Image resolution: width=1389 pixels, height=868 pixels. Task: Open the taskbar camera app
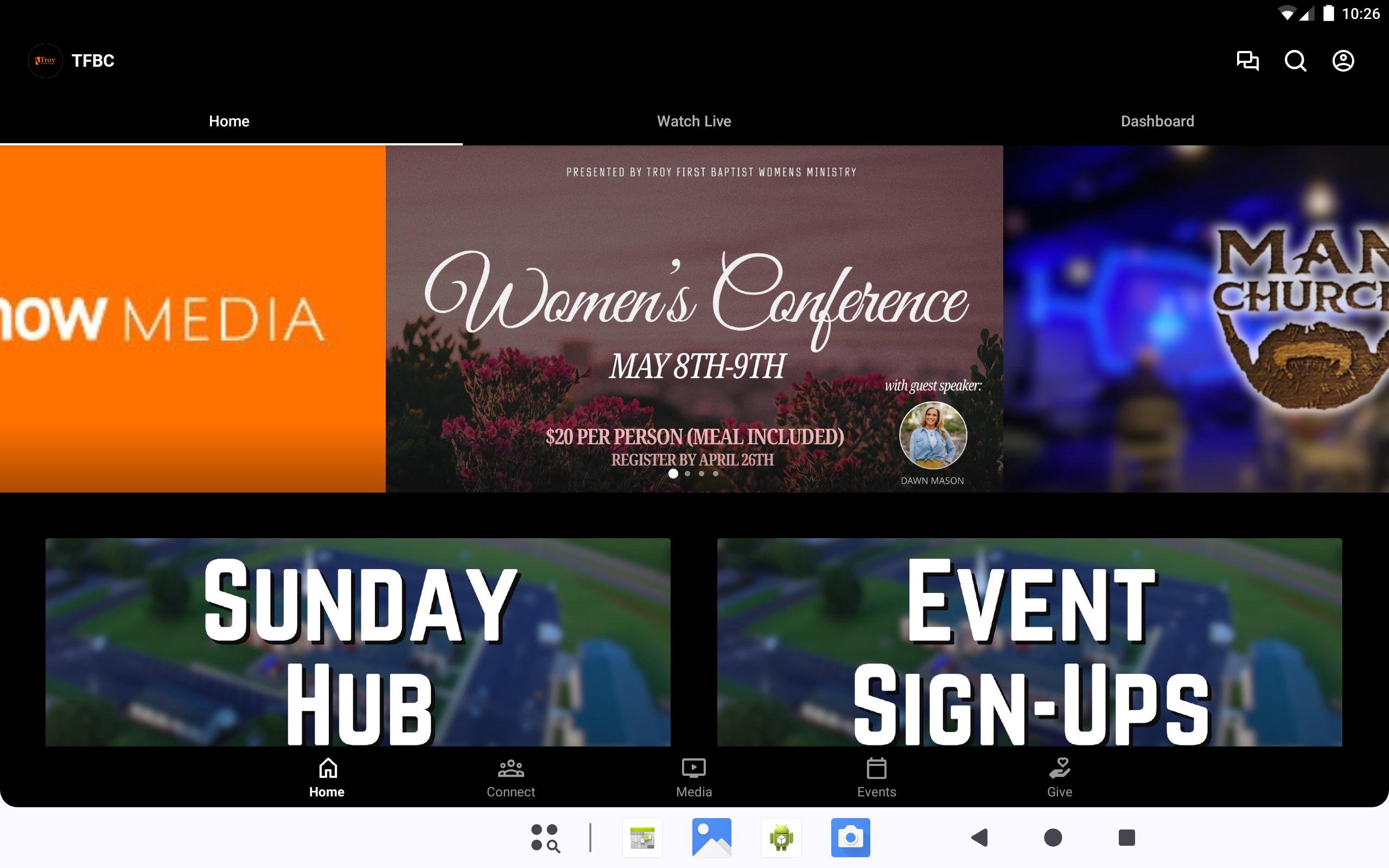tap(850, 837)
